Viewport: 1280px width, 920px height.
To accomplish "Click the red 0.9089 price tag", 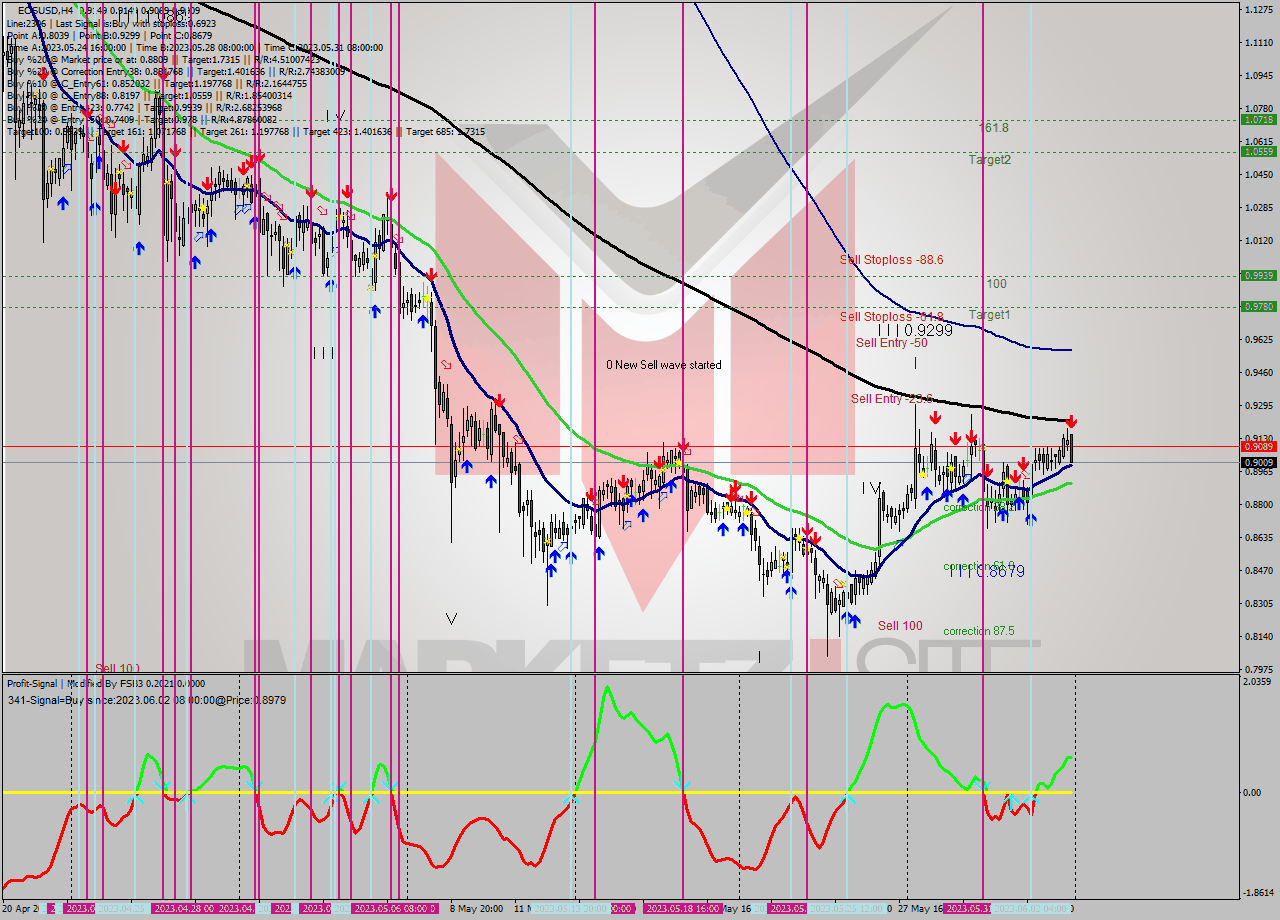I will (x=1258, y=446).
